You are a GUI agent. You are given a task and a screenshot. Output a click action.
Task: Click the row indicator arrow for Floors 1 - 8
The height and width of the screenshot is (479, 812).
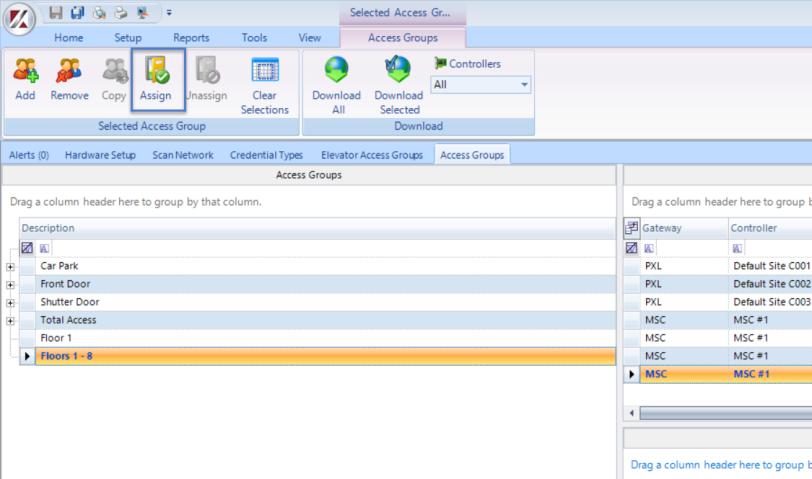click(x=27, y=356)
